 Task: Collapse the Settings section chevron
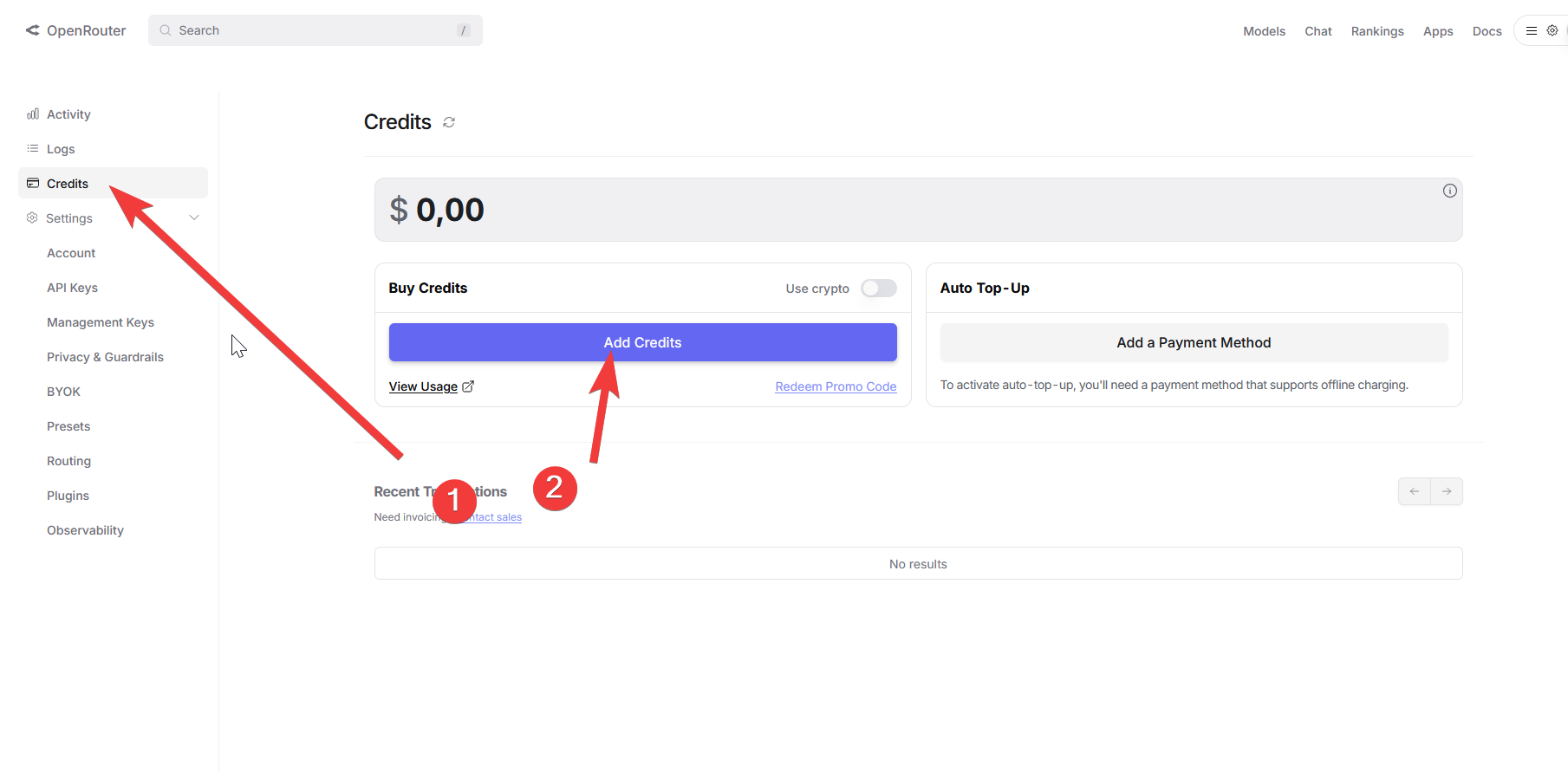[x=194, y=218]
